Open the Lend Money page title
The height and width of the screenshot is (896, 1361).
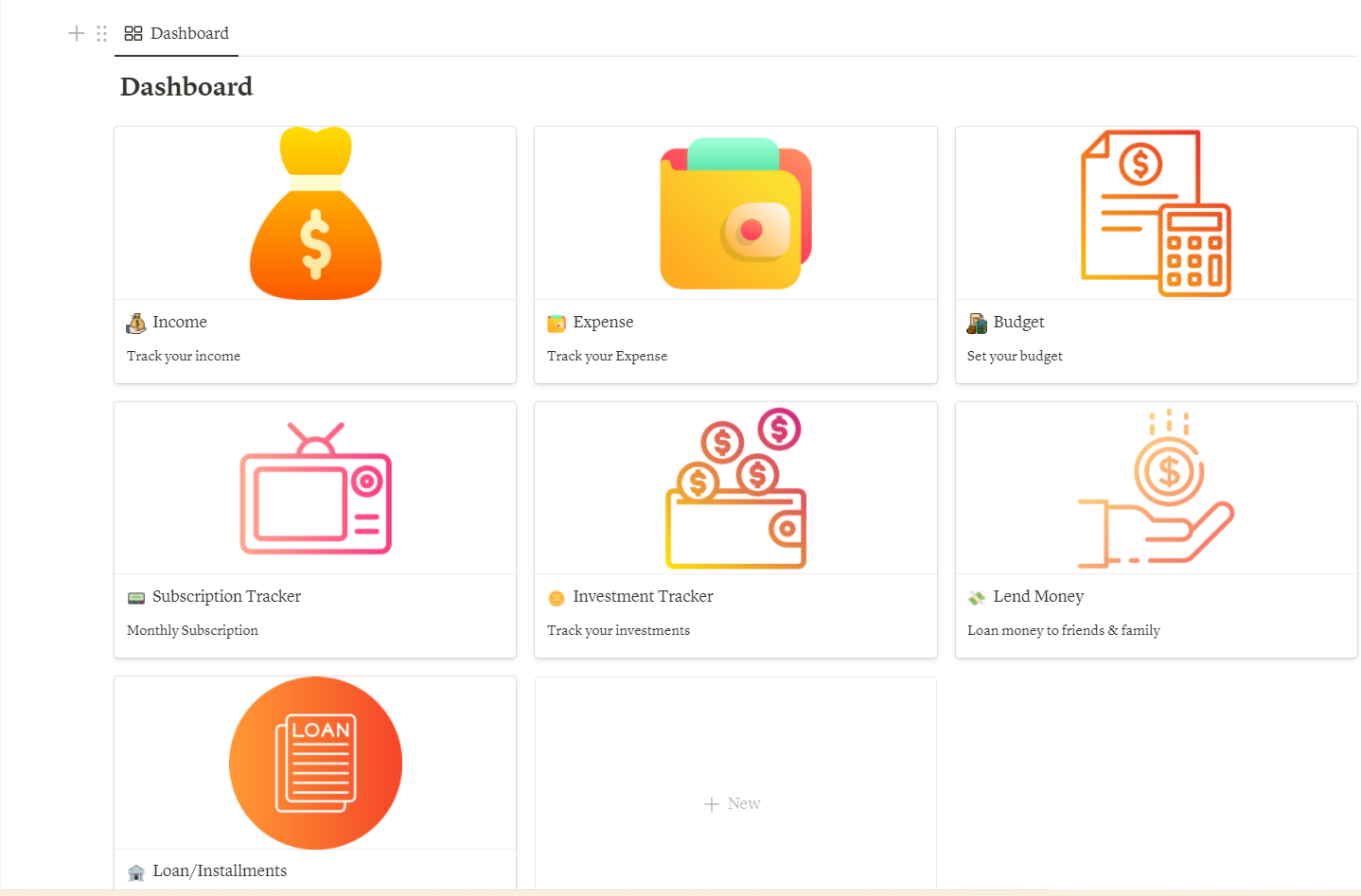click(x=1038, y=596)
